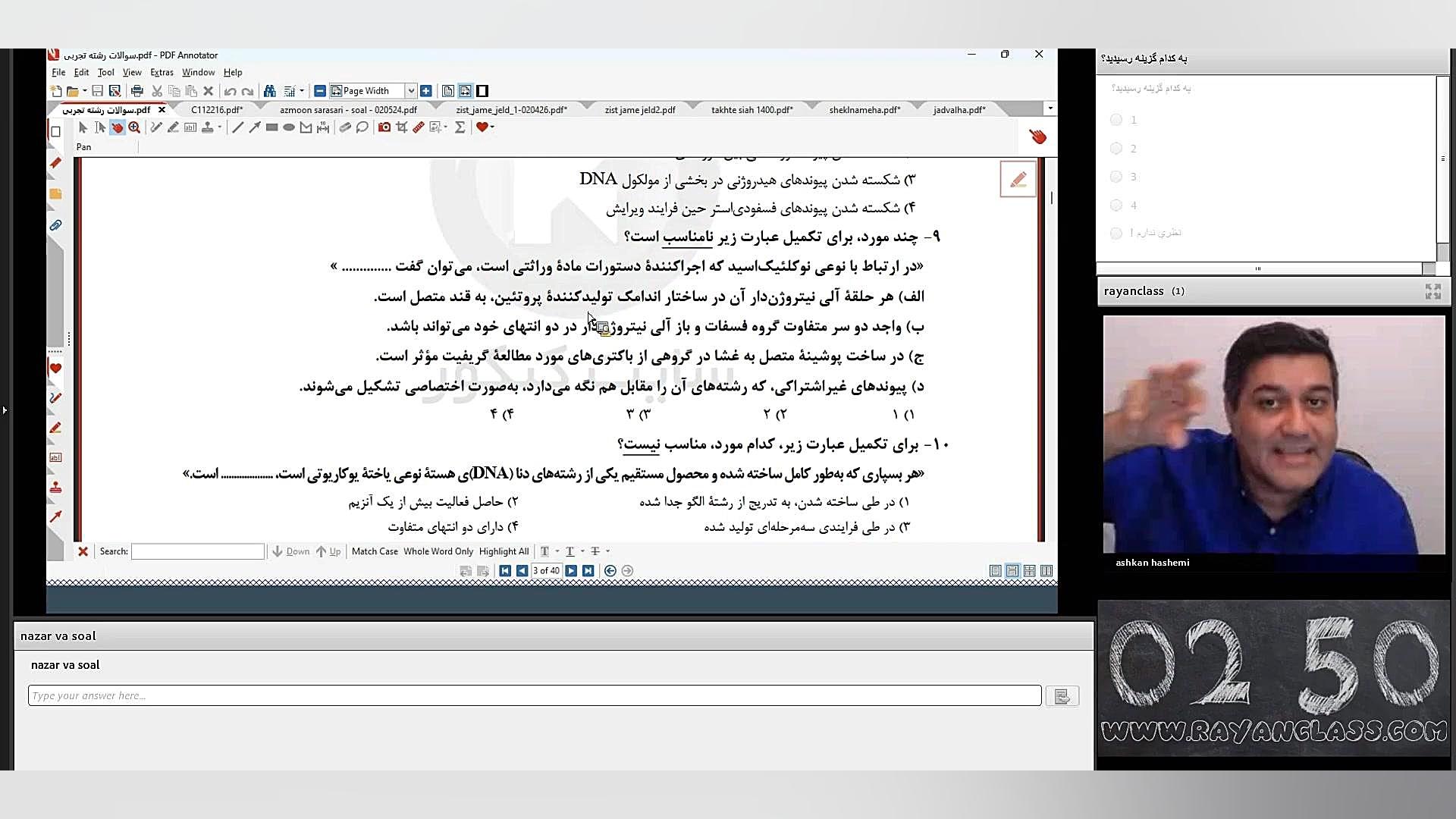Open the document tabs overflow dropdown
Viewport: 1456px width, 819px height.
1050,108
